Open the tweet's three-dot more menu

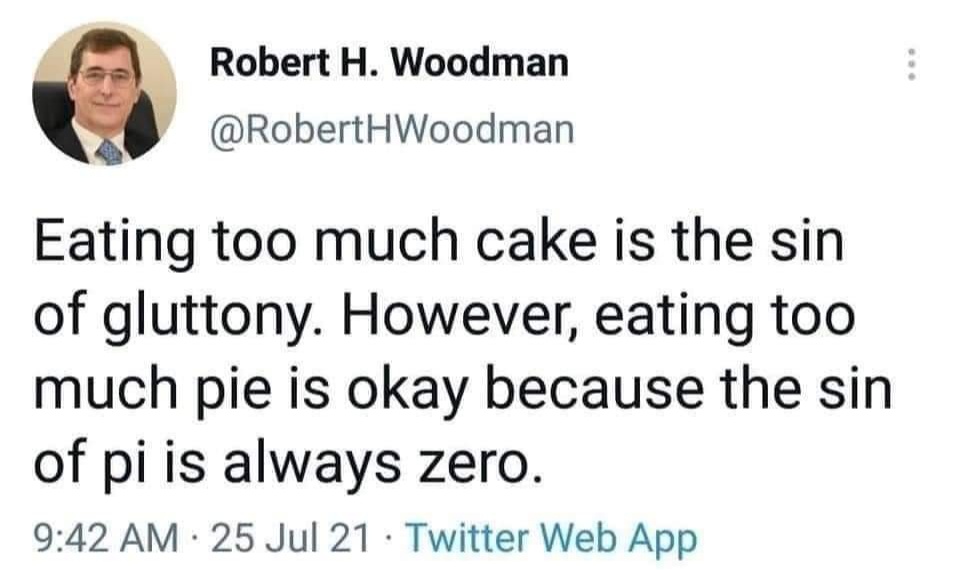[910, 66]
